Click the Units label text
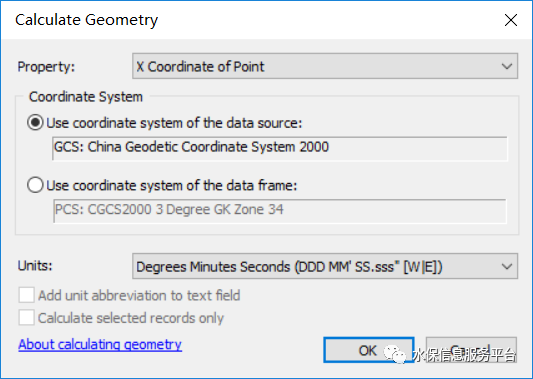The height and width of the screenshot is (379, 533). 35,265
